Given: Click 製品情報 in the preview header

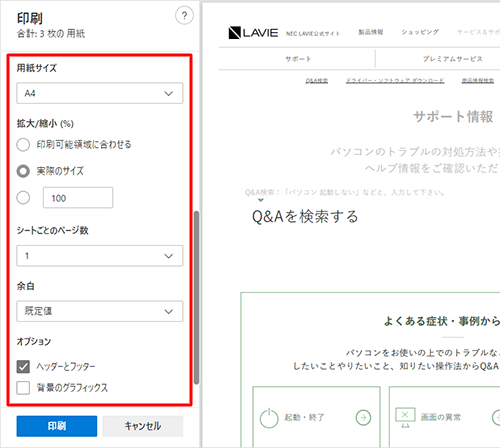Looking at the screenshot, I should click(x=371, y=32).
